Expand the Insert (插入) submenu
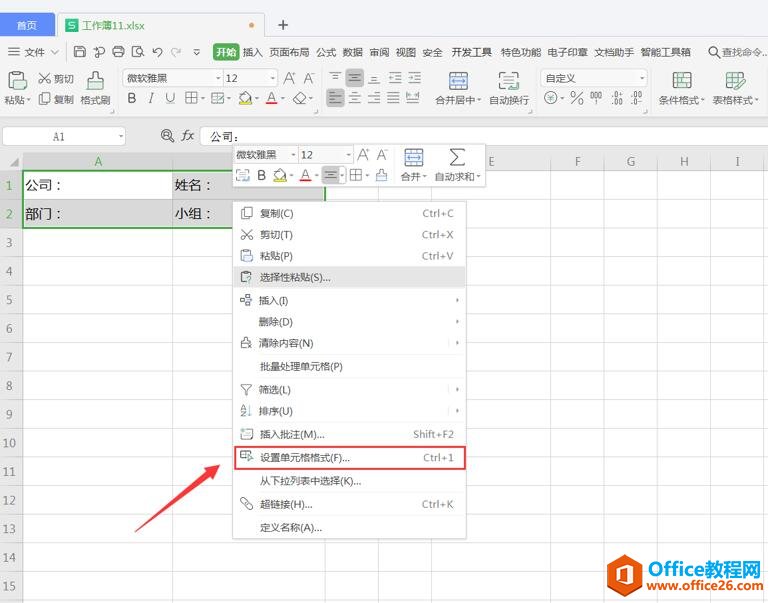770x603 pixels. tap(349, 300)
